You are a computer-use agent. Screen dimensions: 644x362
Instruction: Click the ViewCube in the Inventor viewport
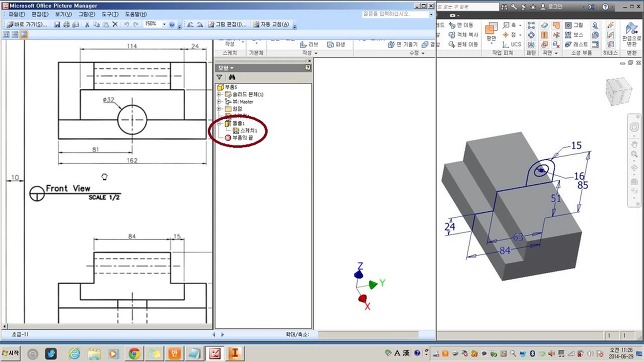(618, 91)
